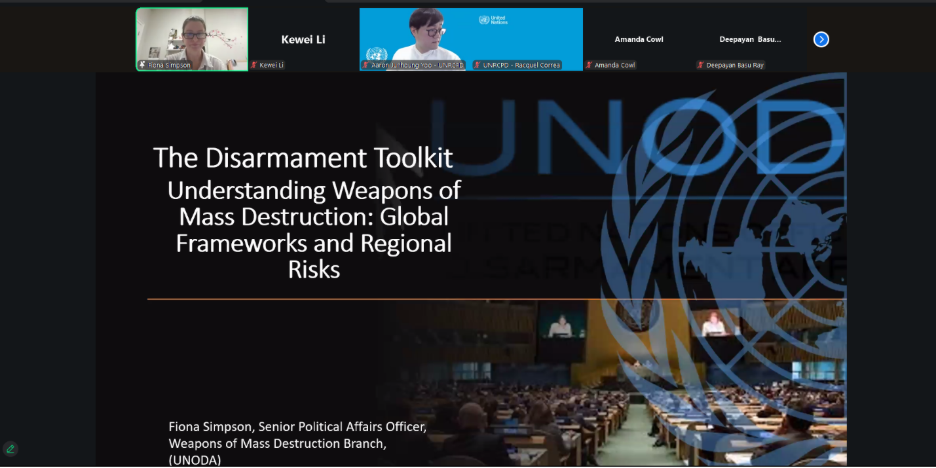Screen dimensions: 936x468
Task: Click the Fiona Simpson presenter caption text
Action: point(297,442)
